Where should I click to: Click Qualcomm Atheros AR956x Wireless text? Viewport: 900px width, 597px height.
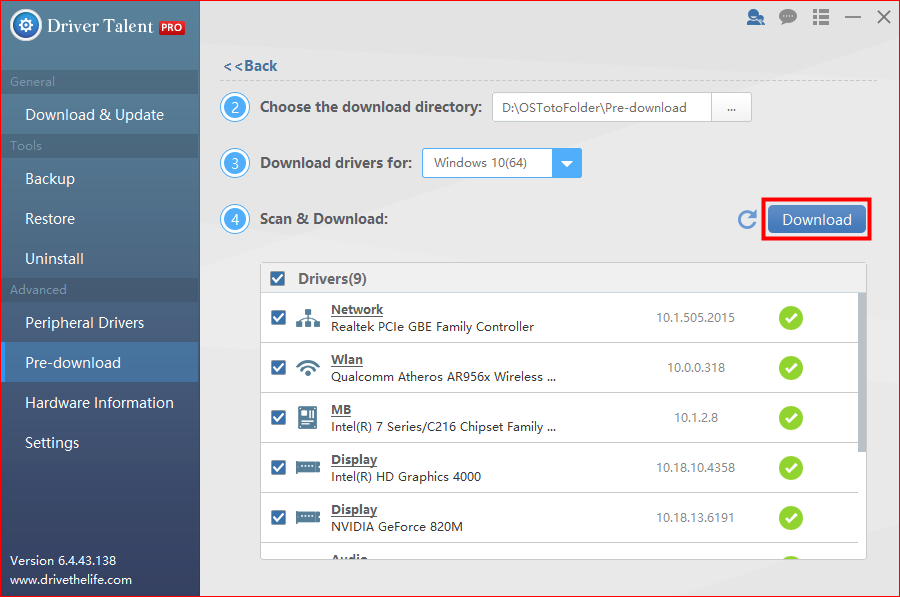(443, 377)
